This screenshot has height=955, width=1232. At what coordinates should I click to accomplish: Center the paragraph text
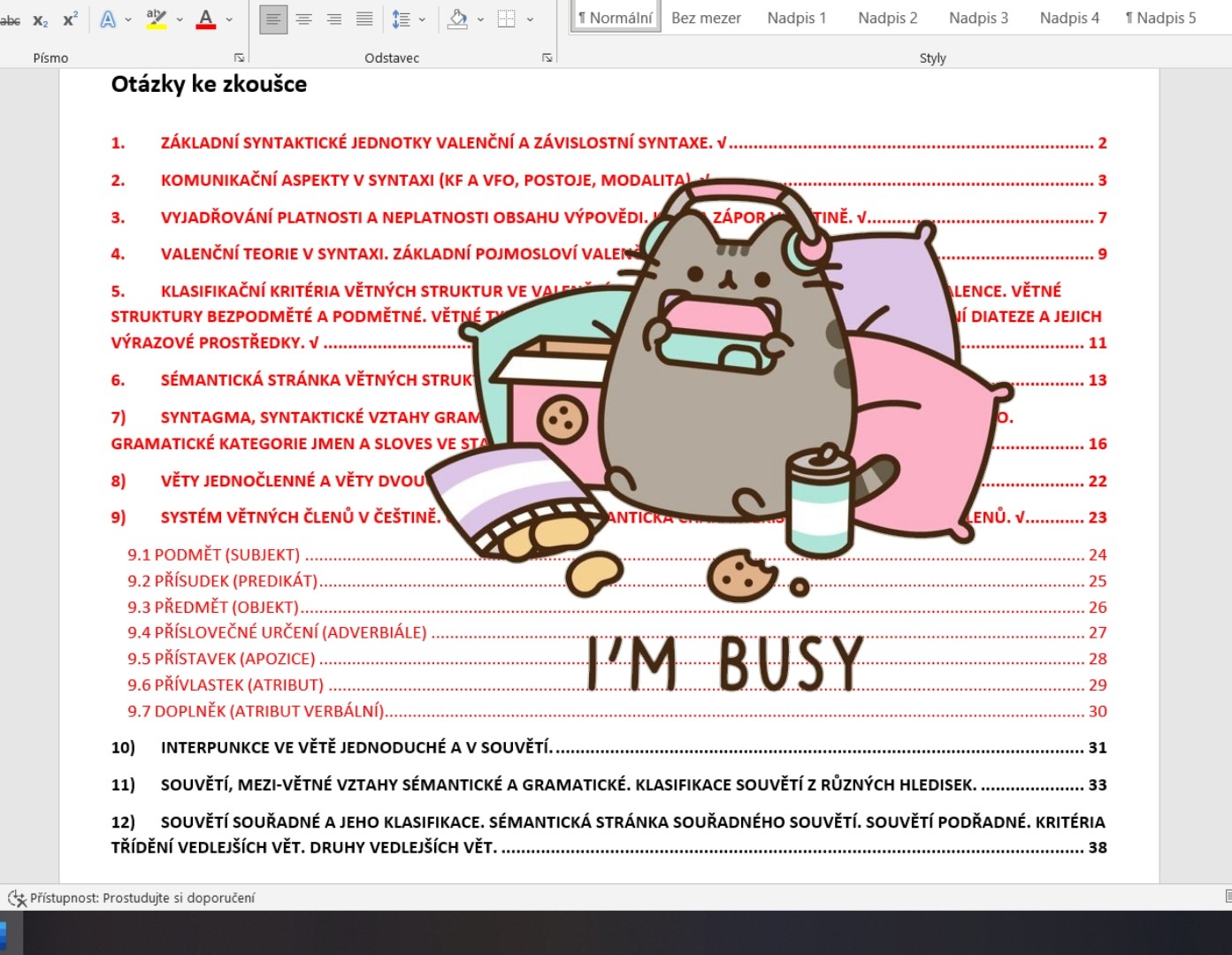pyautogui.click(x=303, y=19)
